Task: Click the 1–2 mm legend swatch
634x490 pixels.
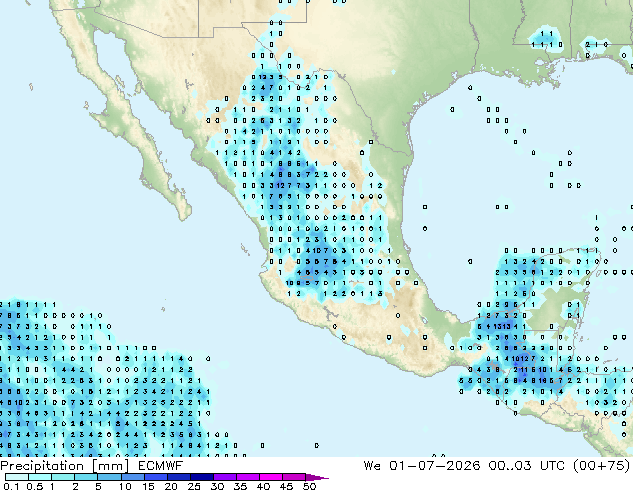Action: coord(63,477)
